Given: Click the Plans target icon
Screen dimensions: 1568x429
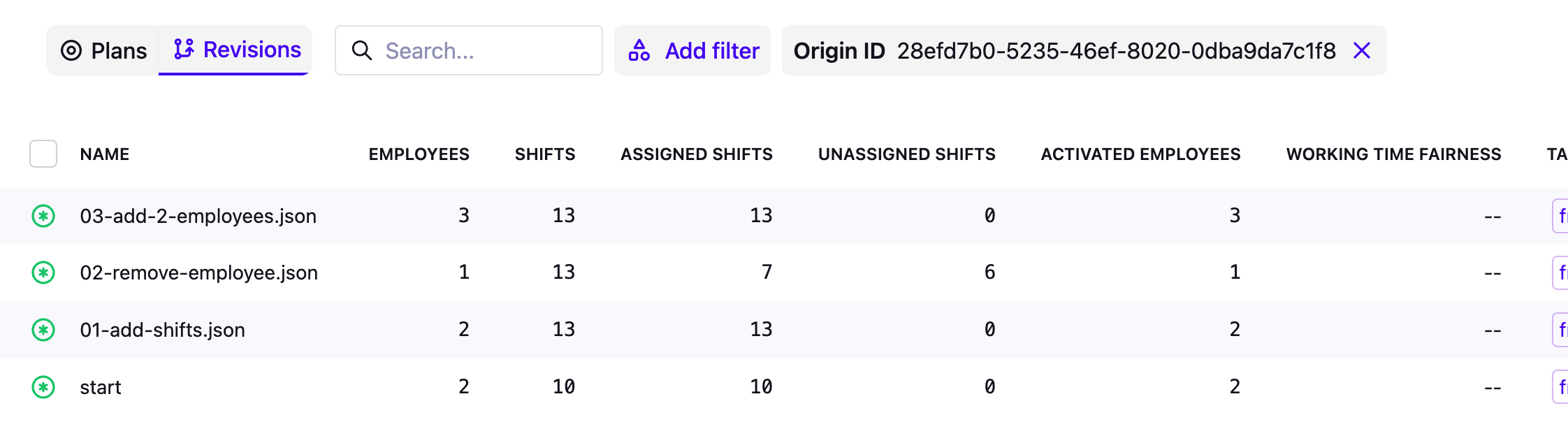Looking at the screenshot, I should click(x=71, y=50).
